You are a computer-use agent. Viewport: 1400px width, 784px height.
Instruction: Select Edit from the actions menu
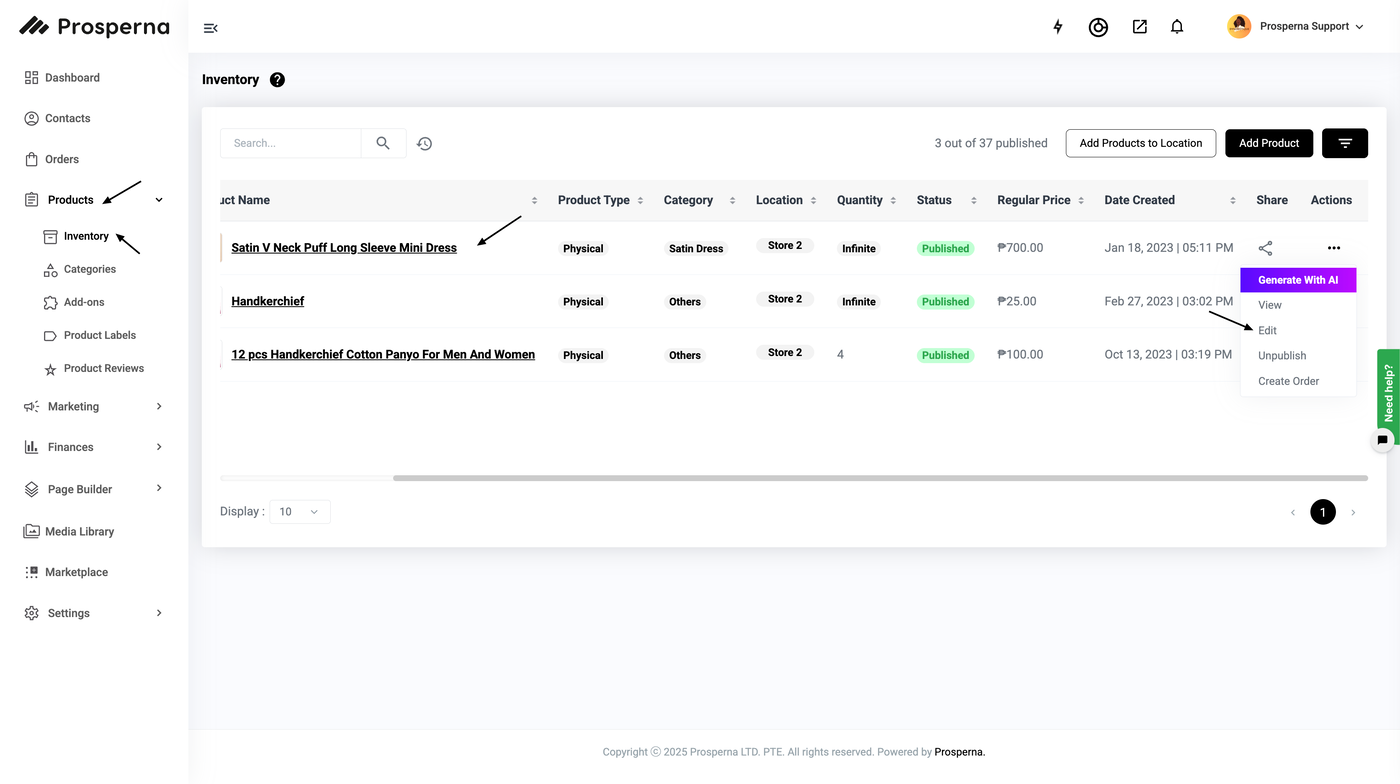1267,330
